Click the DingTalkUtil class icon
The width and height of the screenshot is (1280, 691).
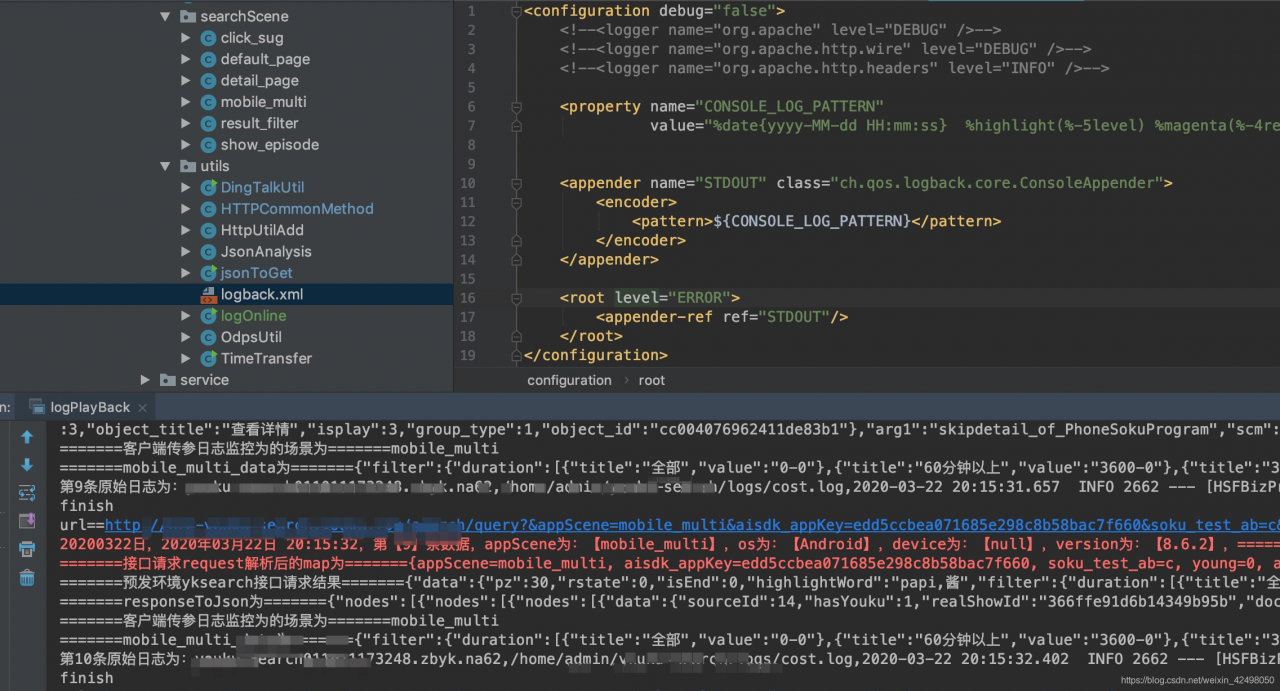point(208,187)
